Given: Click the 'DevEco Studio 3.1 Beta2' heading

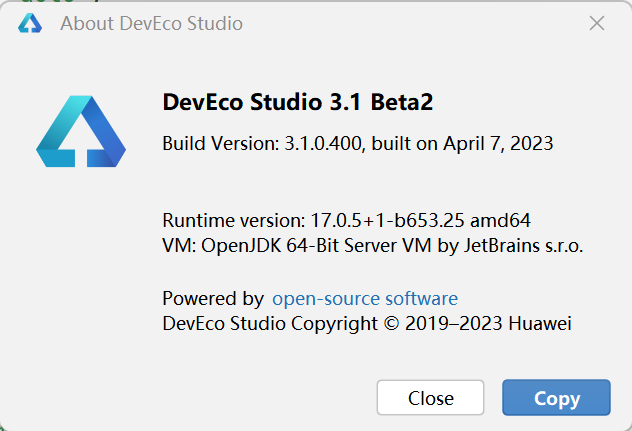Looking at the screenshot, I should 298,102.
